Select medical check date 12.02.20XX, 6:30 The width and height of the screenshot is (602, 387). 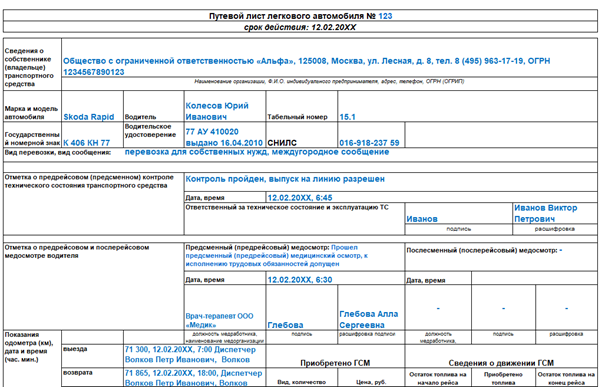coord(300,280)
